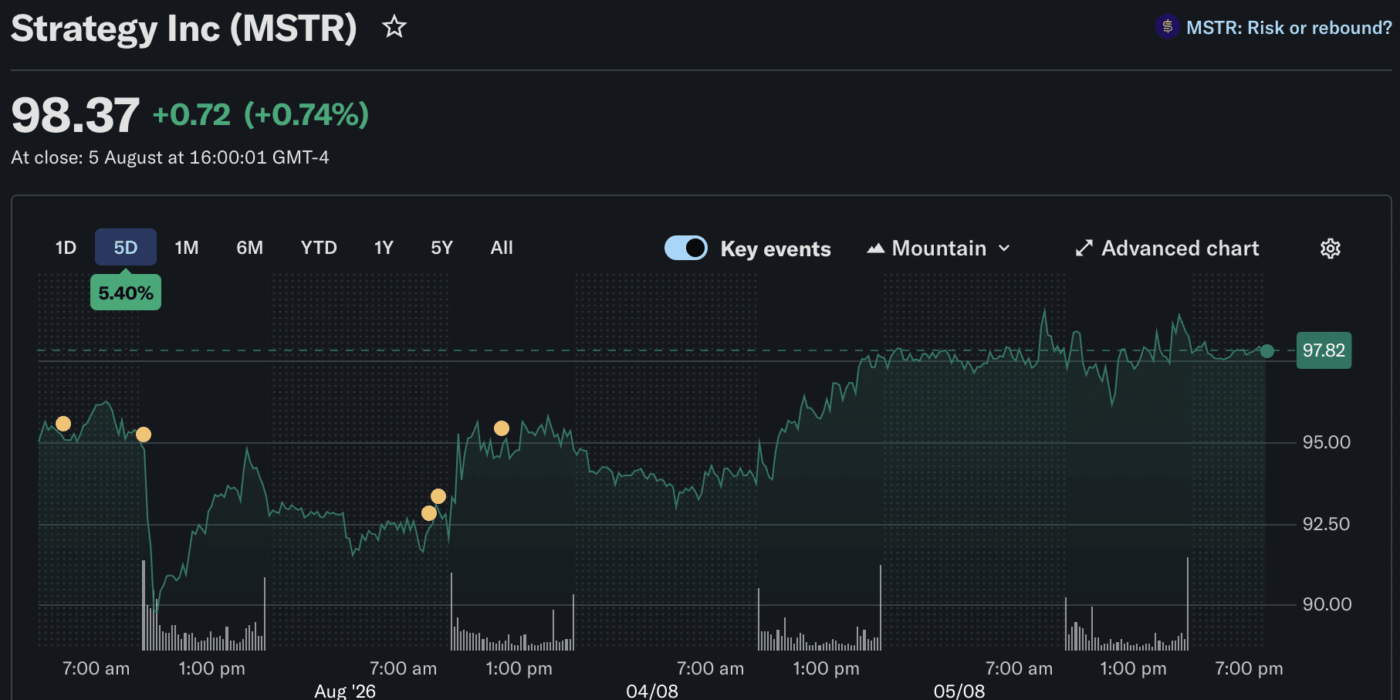Toggle the Key events switch off
Viewport: 1400px width, 700px height.
[x=686, y=248]
